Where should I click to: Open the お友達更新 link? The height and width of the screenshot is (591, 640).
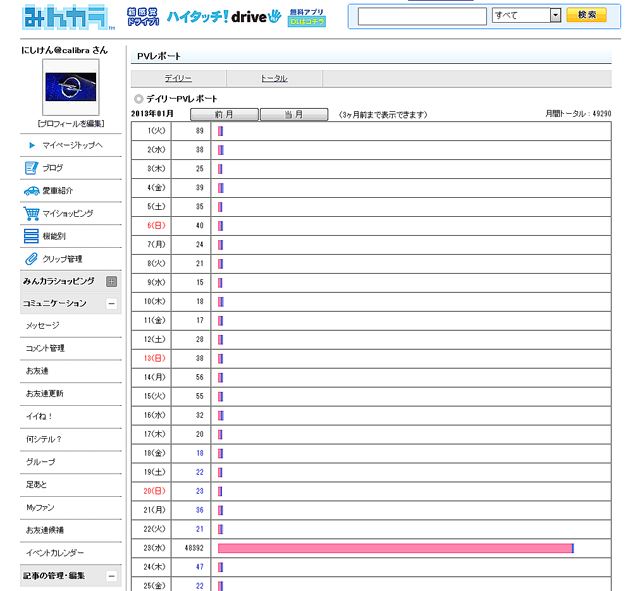[44, 393]
